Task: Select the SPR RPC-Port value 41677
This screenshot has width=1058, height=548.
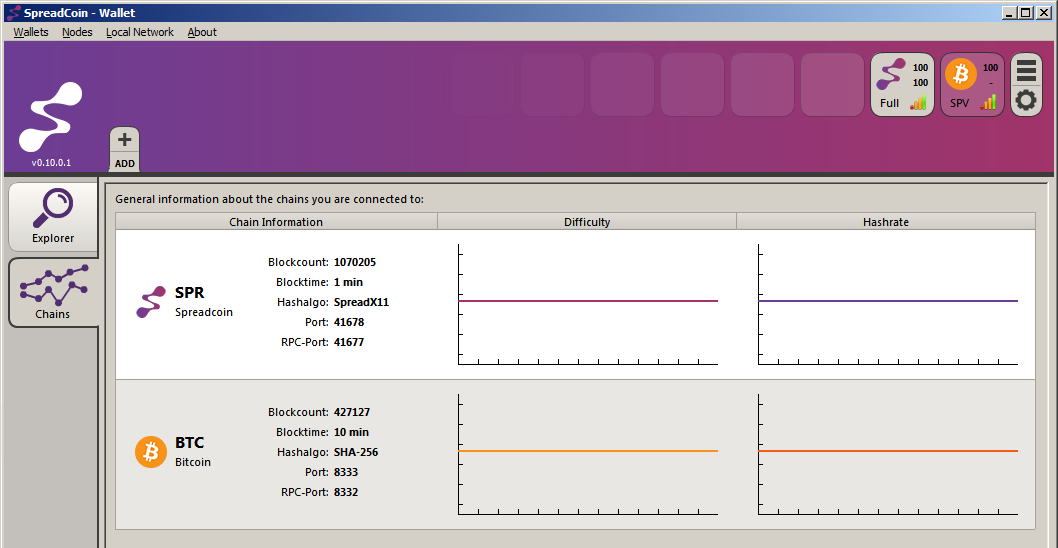Action: point(349,342)
